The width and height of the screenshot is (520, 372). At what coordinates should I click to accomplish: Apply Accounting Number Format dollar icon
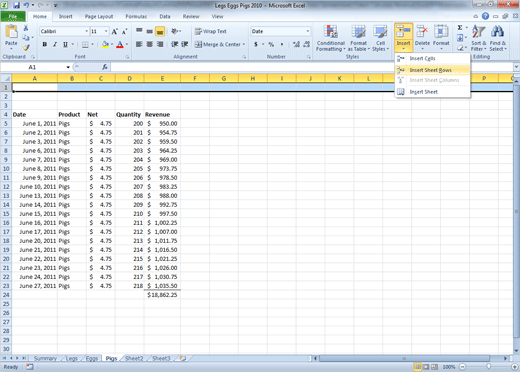[256, 44]
